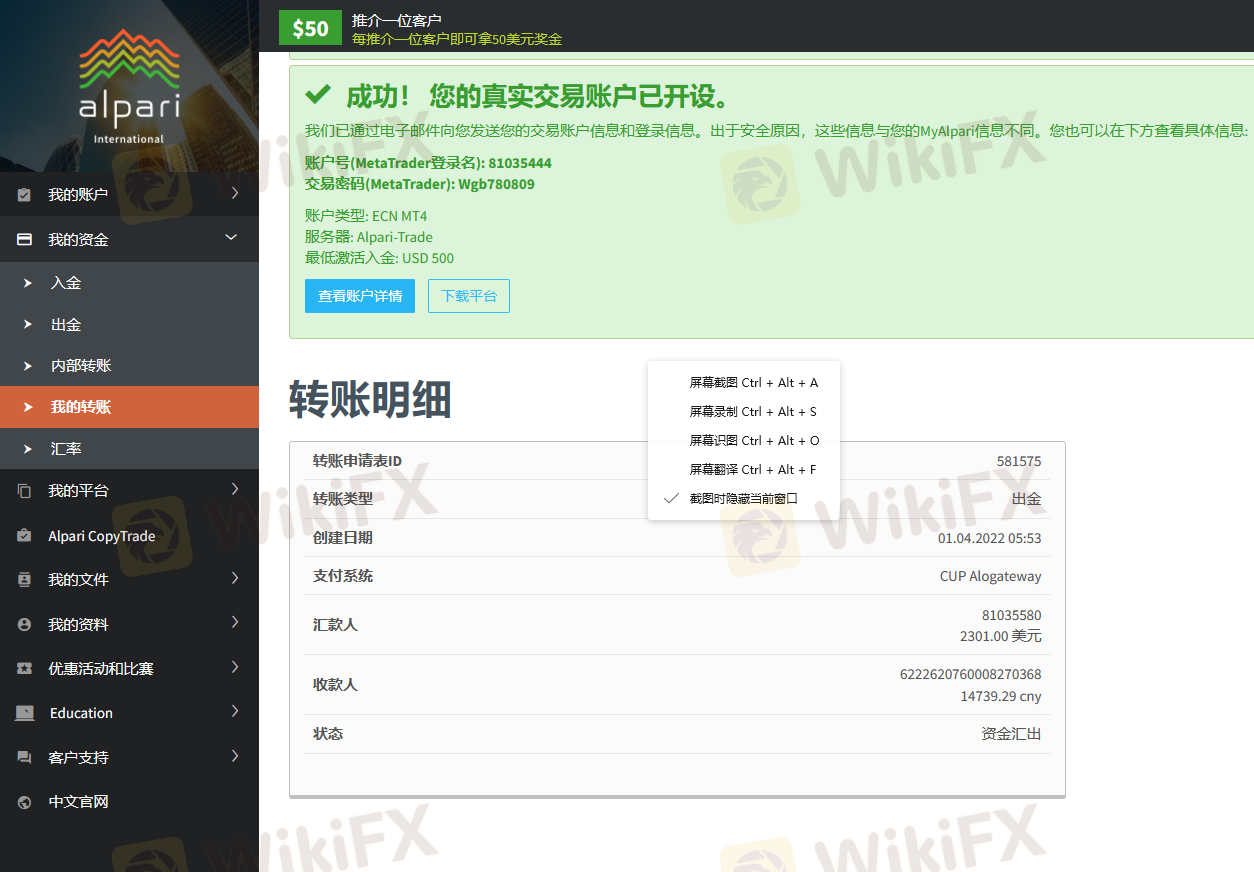
Task: Click creation date 01.04.2022 05:53
Action: point(989,538)
